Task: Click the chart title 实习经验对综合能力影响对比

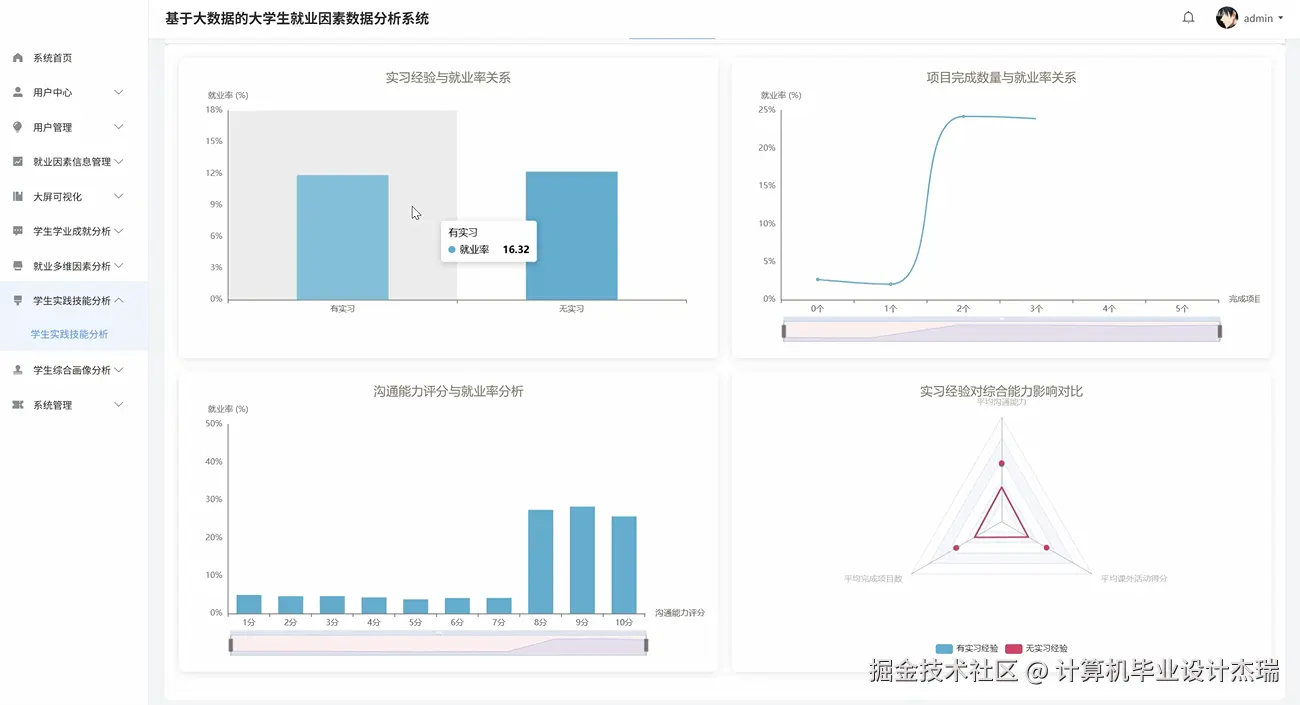Action: pyautogui.click(x=1001, y=391)
